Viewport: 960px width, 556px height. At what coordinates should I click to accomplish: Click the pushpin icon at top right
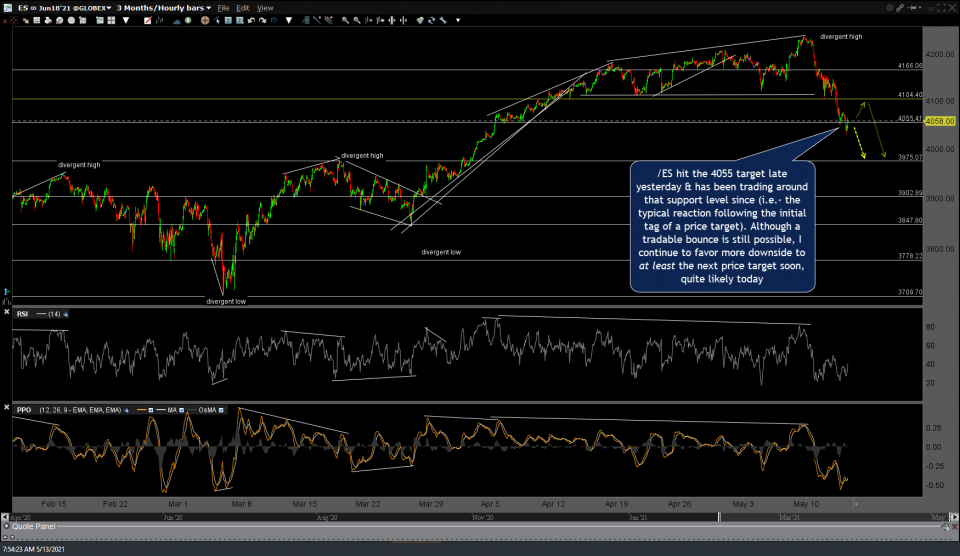click(x=912, y=8)
